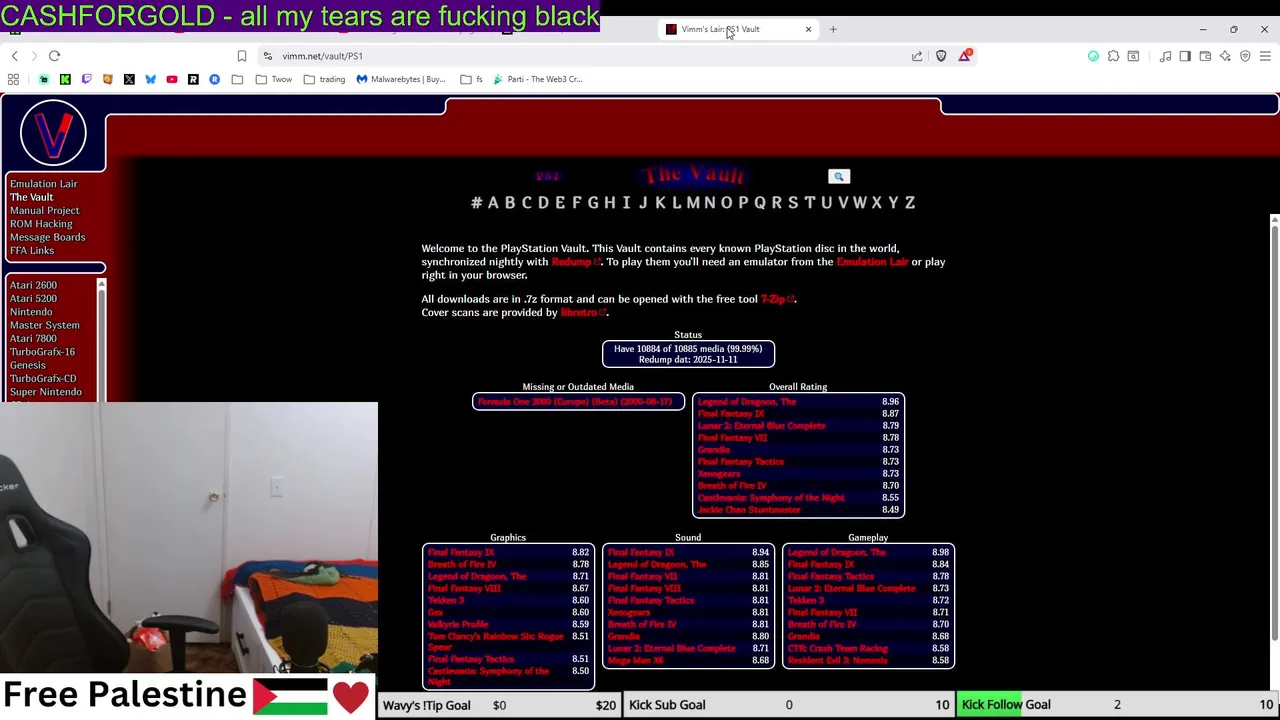Open Legend of Dragoon in Overall Rating
This screenshot has width=1280, height=720.
tap(747, 402)
